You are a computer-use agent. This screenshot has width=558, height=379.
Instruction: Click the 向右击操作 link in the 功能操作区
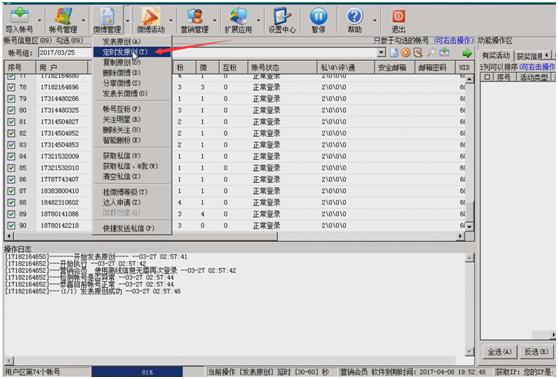click(538, 67)
